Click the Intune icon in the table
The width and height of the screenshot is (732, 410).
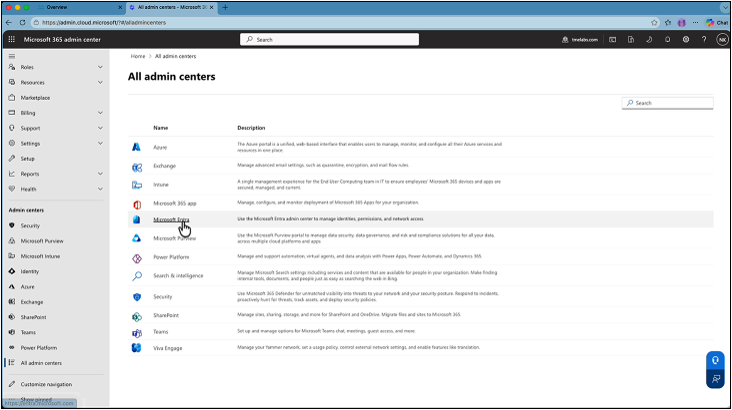point(137,185)
